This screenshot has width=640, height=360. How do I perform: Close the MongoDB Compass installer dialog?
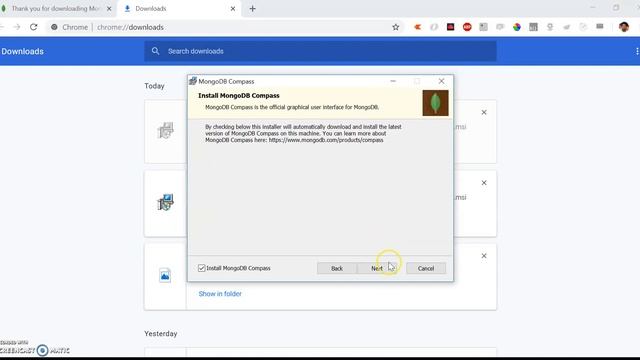click(x=441, y=81)
